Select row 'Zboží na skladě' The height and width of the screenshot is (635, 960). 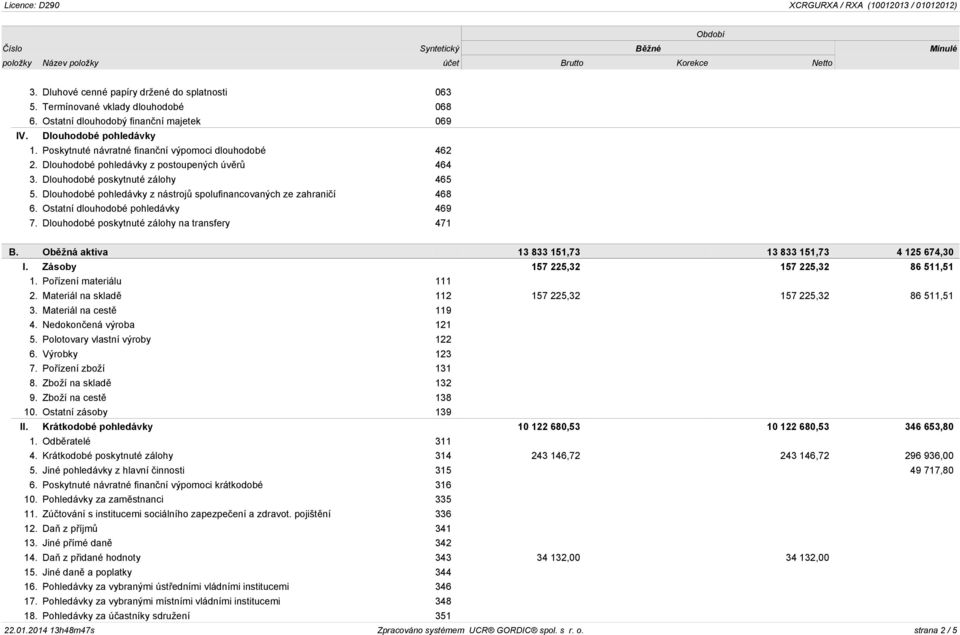point(480,383)
